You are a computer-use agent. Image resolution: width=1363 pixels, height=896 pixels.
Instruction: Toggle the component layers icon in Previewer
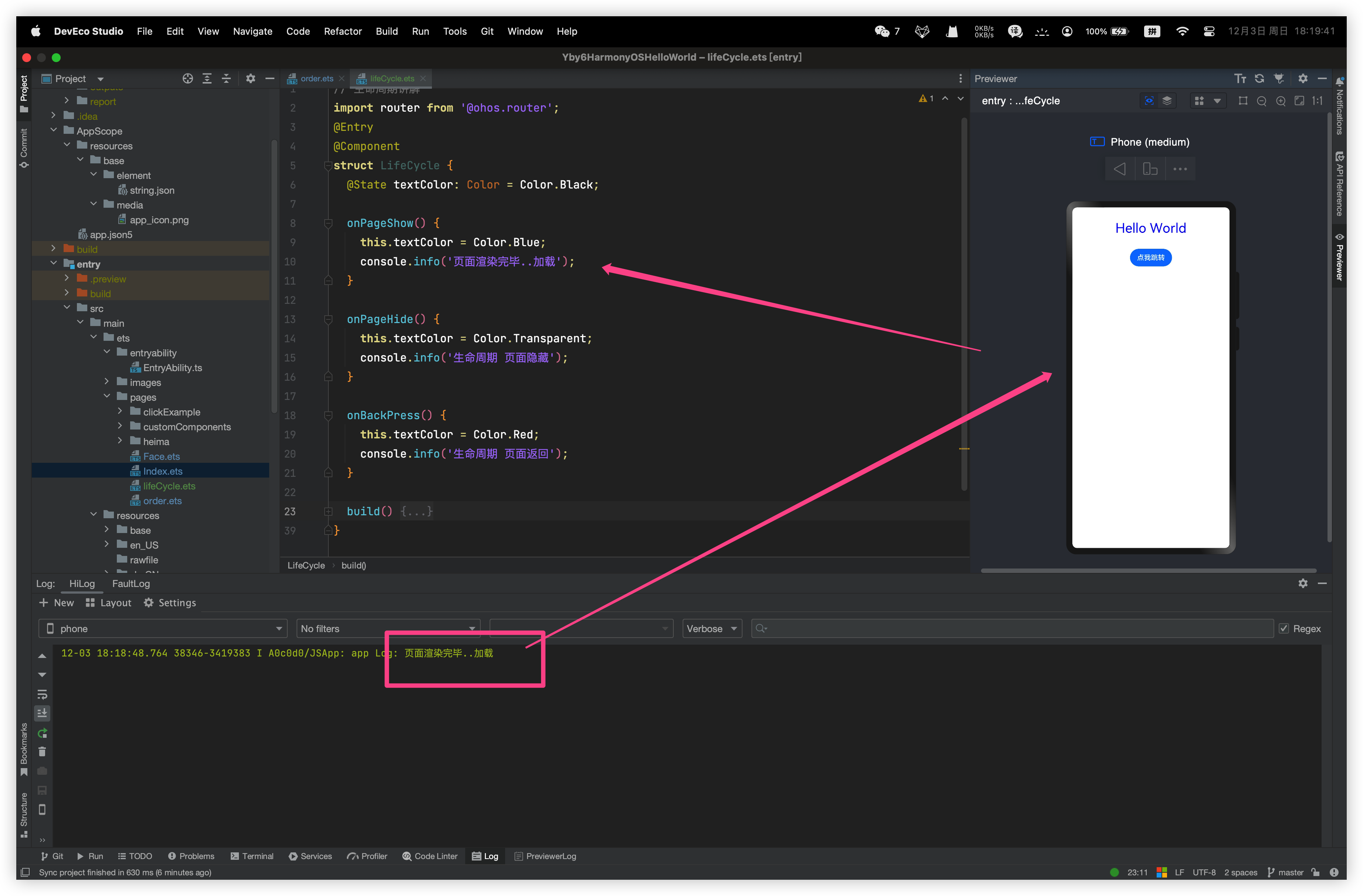click(x=1167, y=101)
